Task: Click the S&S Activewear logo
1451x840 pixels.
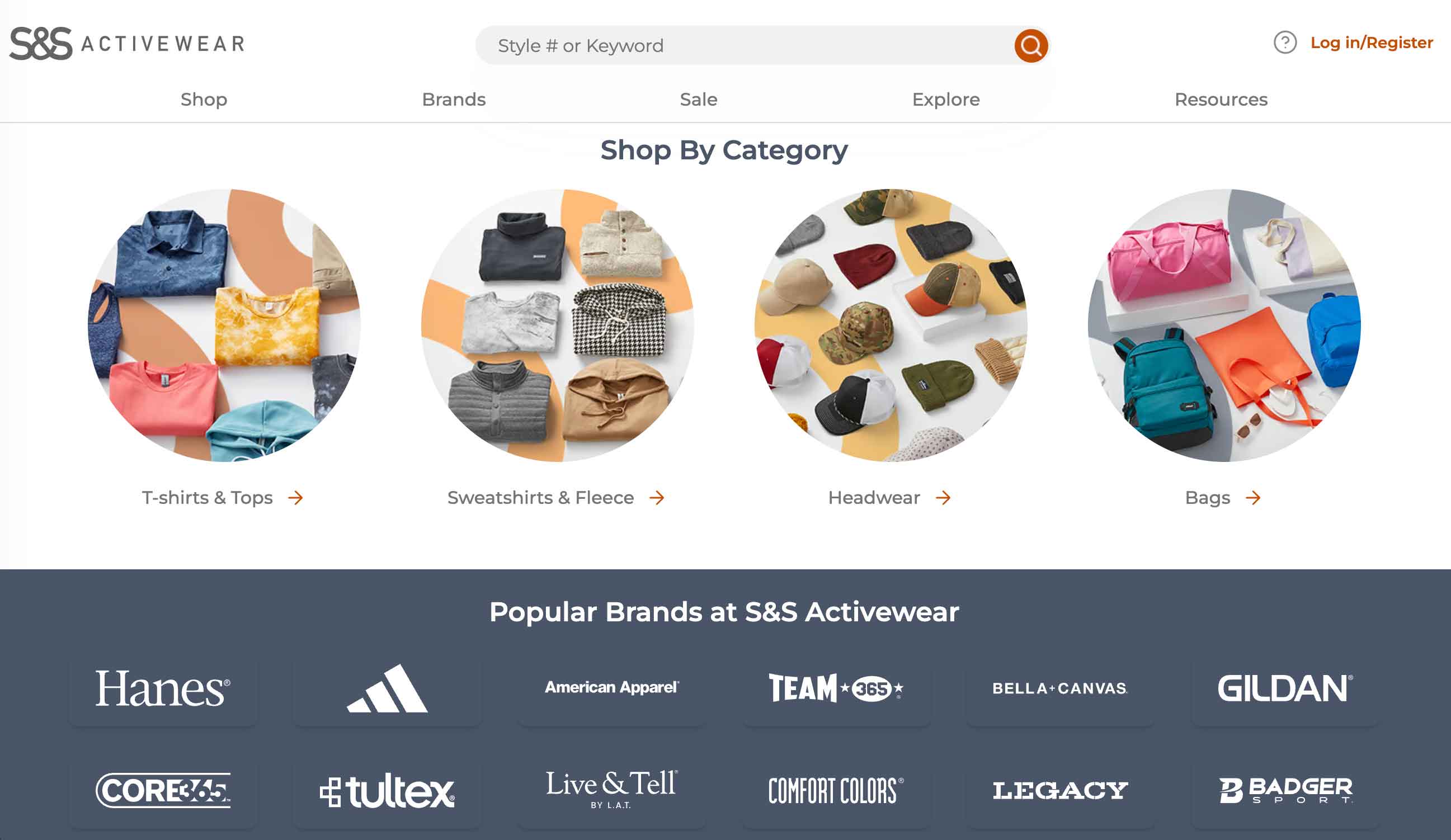Action: pos(127,44)
